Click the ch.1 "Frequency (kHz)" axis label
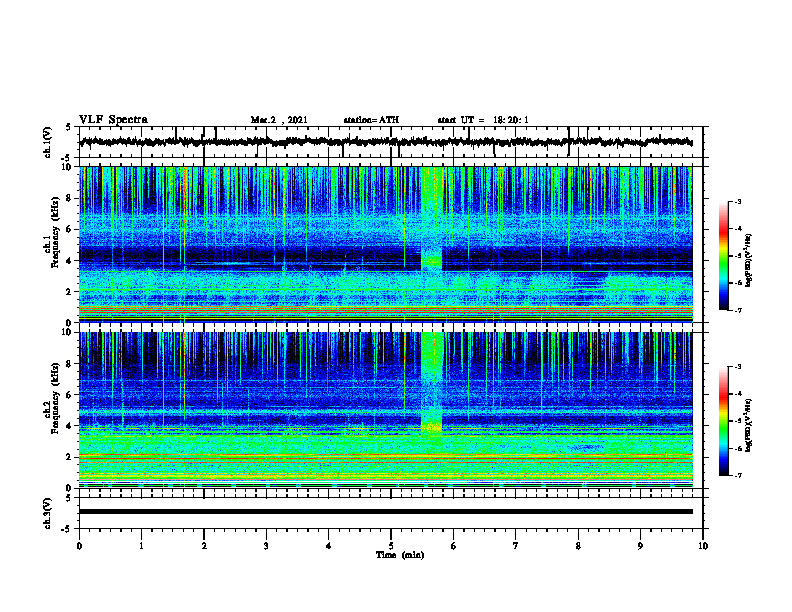The image size is (792, 612). point(55,232)
